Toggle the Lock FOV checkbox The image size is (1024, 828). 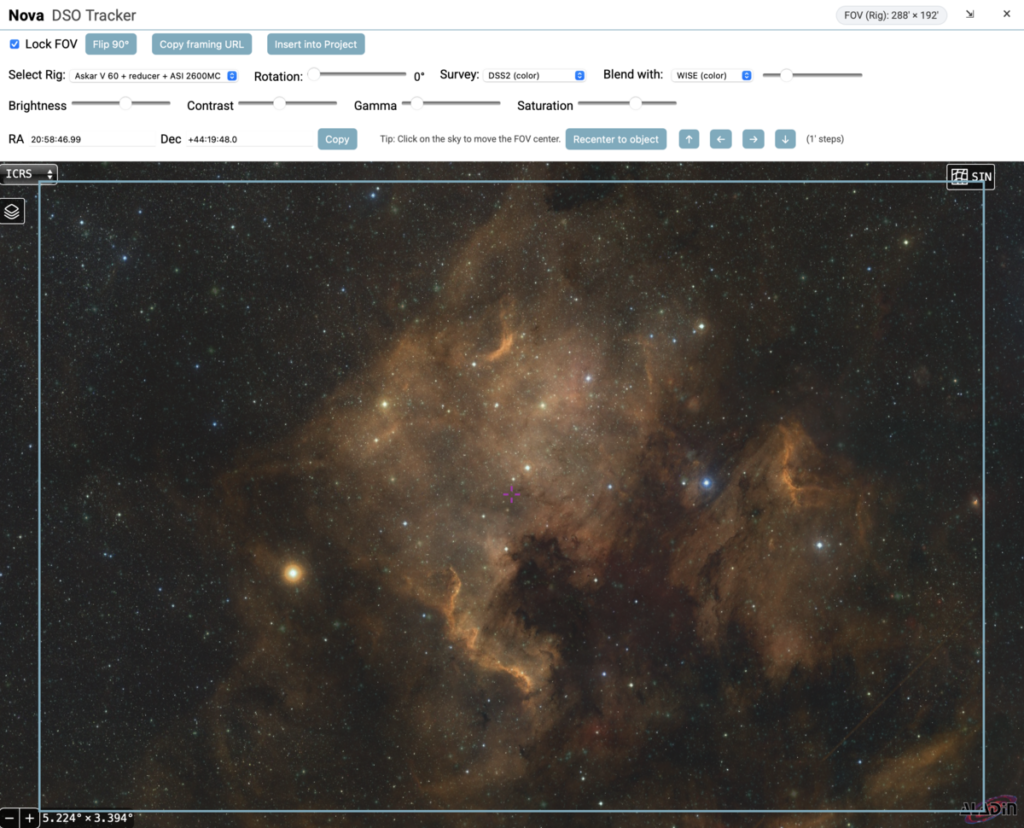click(x=15, y=44)
